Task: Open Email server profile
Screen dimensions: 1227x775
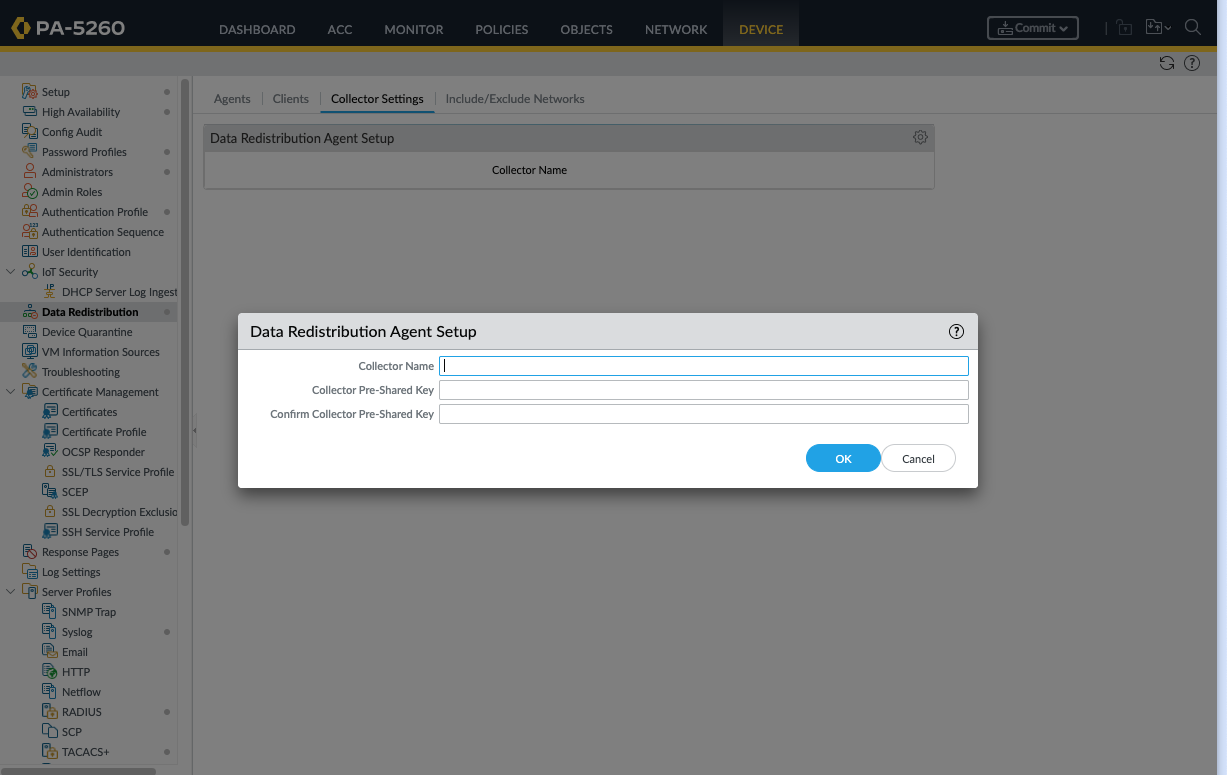Action: click(75, 652)
